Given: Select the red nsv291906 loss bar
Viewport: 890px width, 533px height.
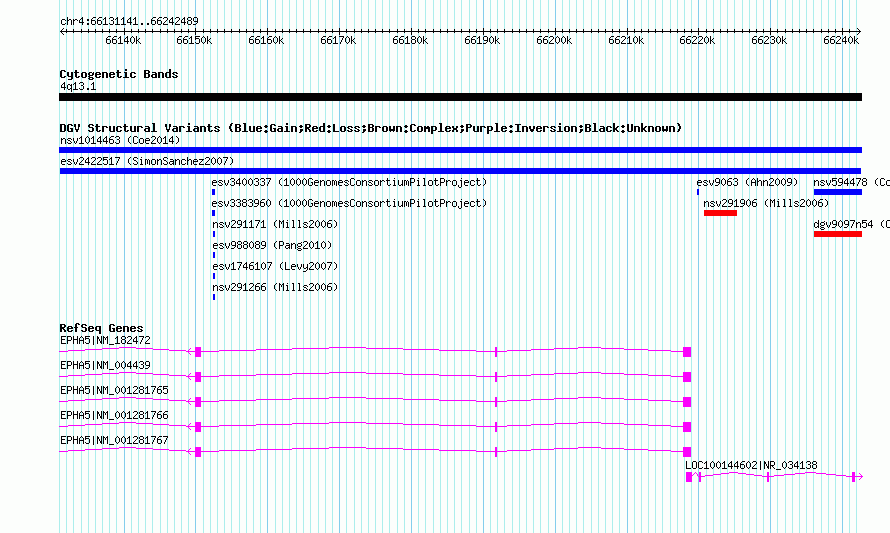Looking at the screenshot, I should tap(720, 213).
